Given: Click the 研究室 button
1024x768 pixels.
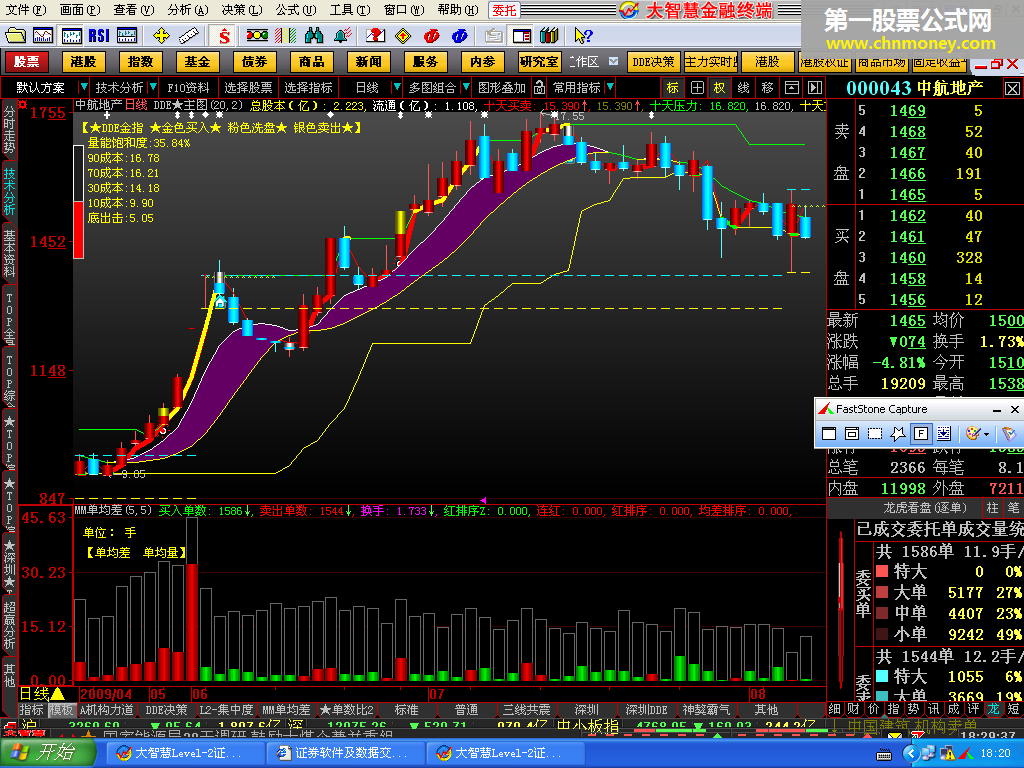Looking at the screenshot, I should point(539,61).
